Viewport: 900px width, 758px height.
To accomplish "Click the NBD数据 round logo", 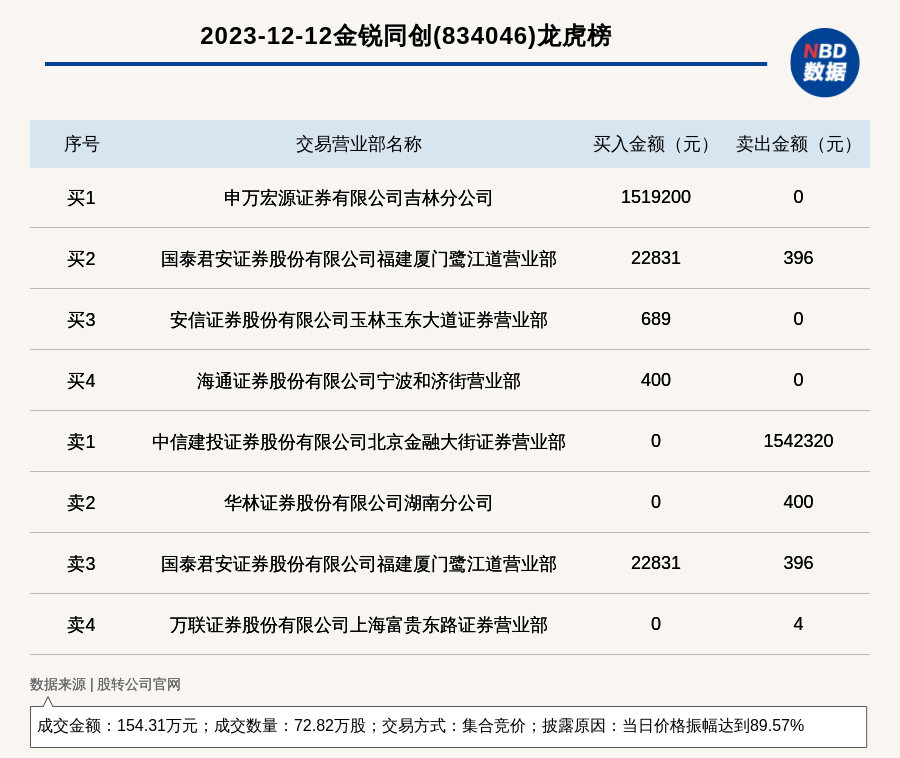I will click(x=824, y=63).
